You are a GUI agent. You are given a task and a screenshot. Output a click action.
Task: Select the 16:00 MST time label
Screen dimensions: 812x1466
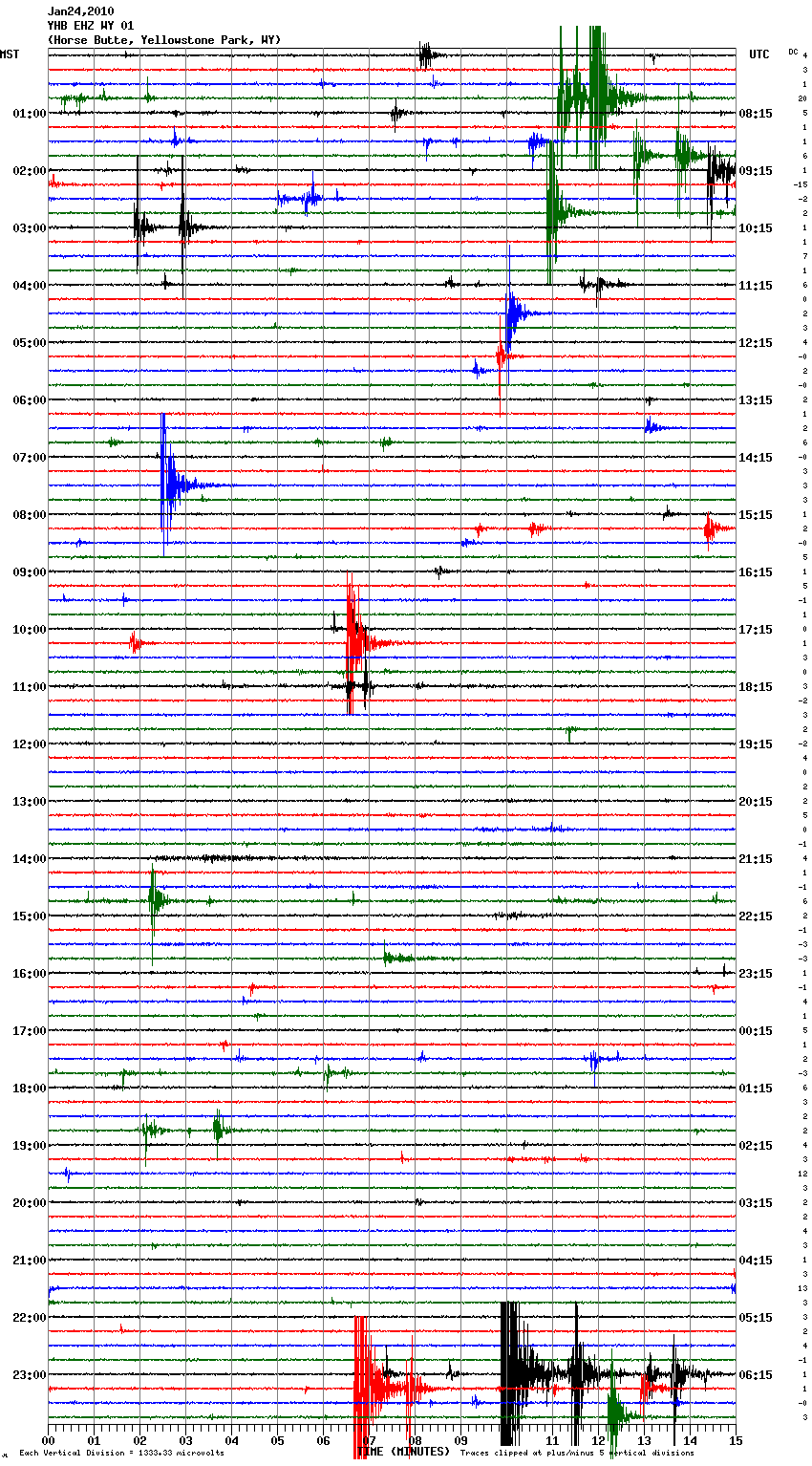click(x=30, y=974)
